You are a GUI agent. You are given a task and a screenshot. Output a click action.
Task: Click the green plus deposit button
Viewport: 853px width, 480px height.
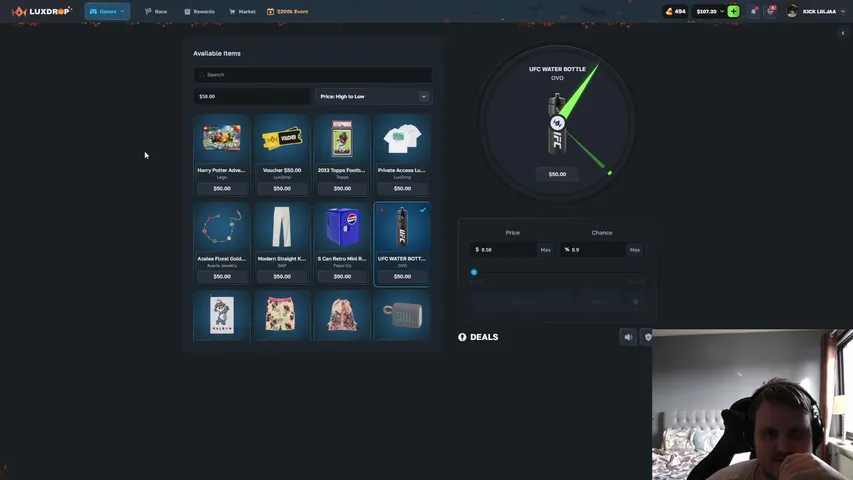tap(733, 11)
